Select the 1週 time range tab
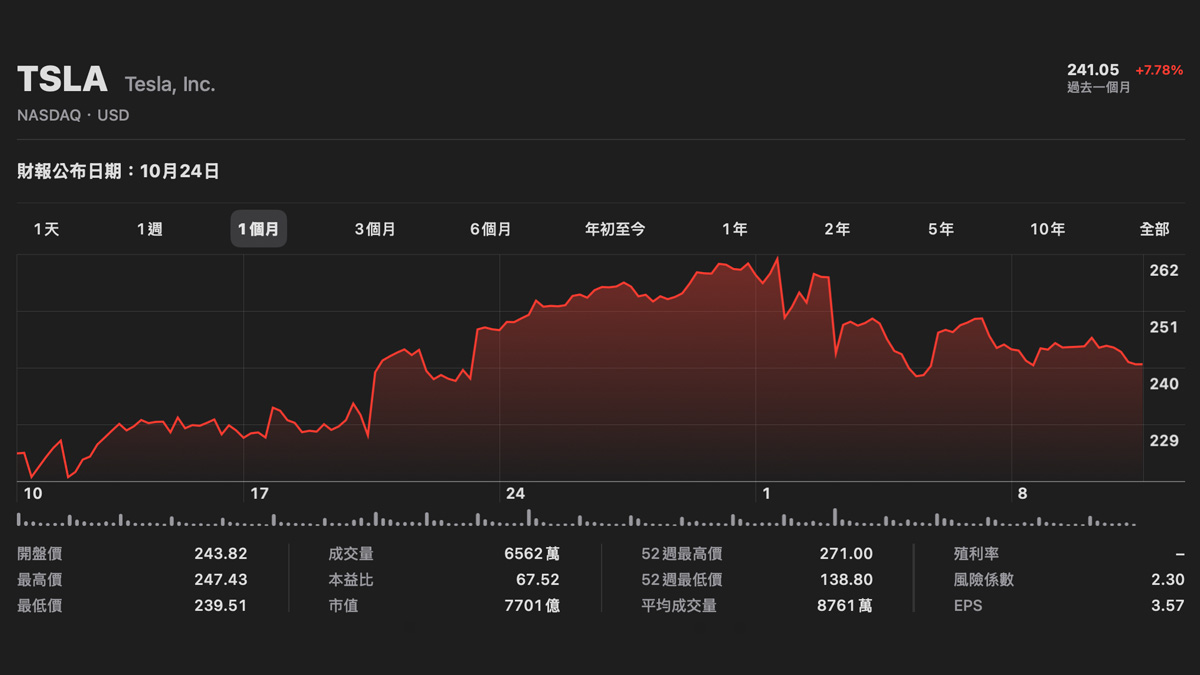The width and height of the screenshot is (1200, 675). point(149,229)
